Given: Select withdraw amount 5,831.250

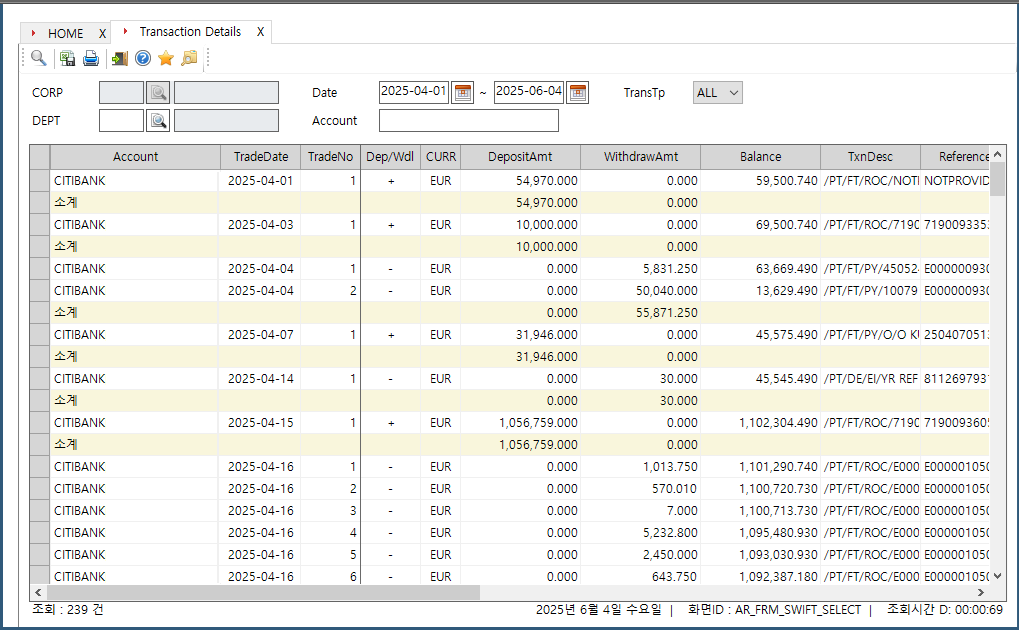Looking at the screenshot, I should (x=641, y=269).
